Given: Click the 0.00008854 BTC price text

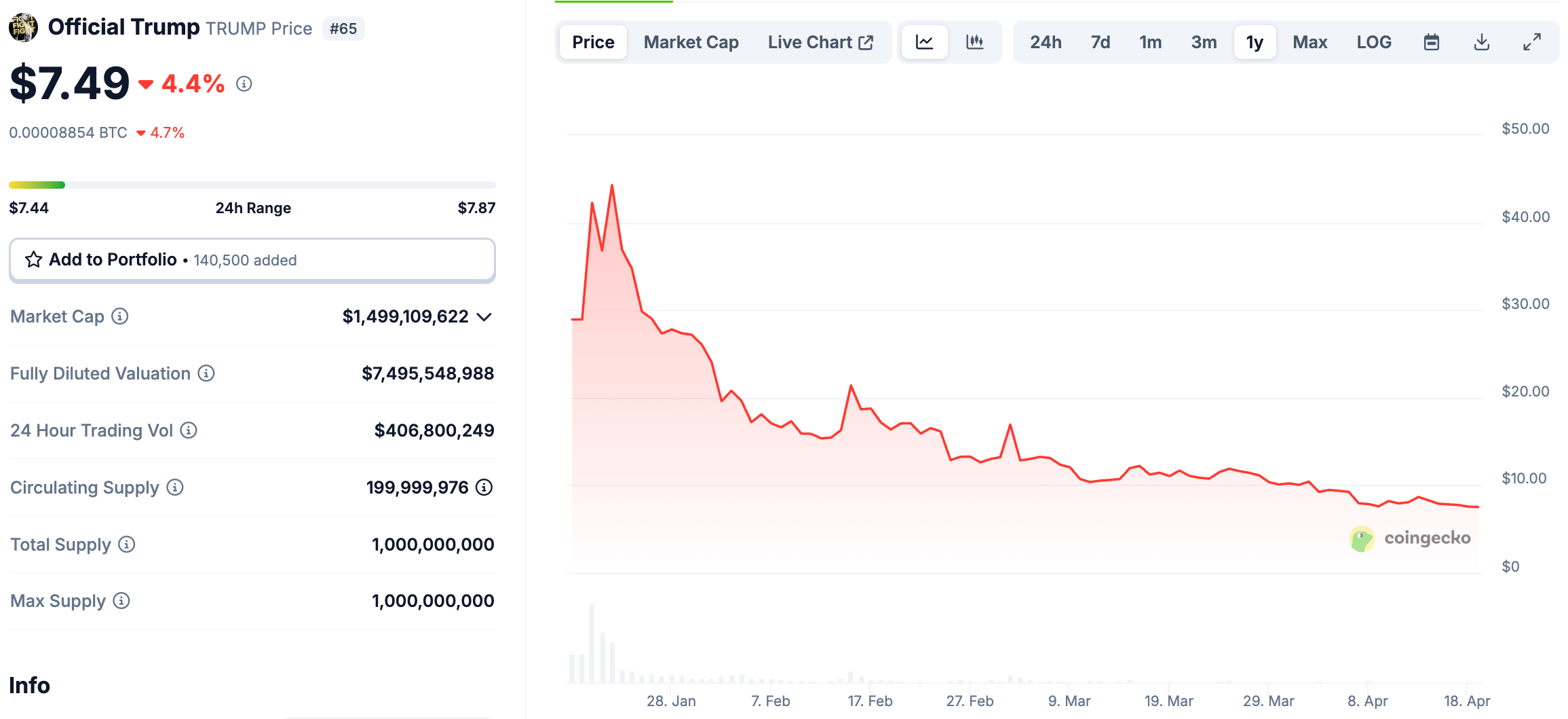Looking at the screenshot, I should (x=68, y=132).
